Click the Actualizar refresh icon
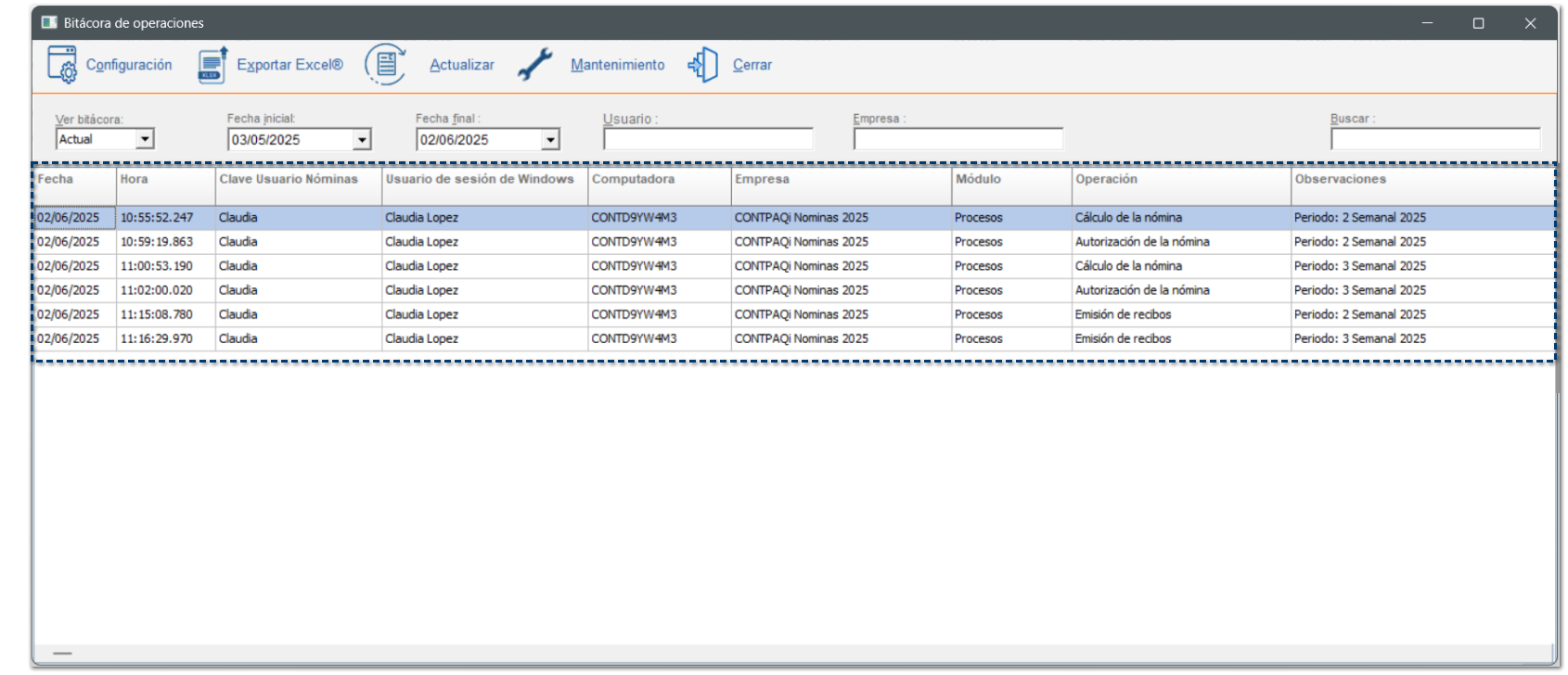This screenshot has height=675, width=1568. coord(385,65)
